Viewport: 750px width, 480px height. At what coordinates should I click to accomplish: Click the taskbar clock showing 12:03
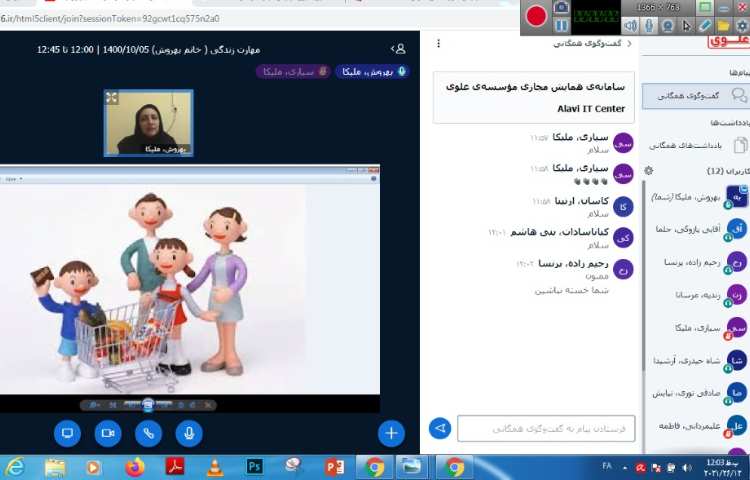click(x=722, y=467)
